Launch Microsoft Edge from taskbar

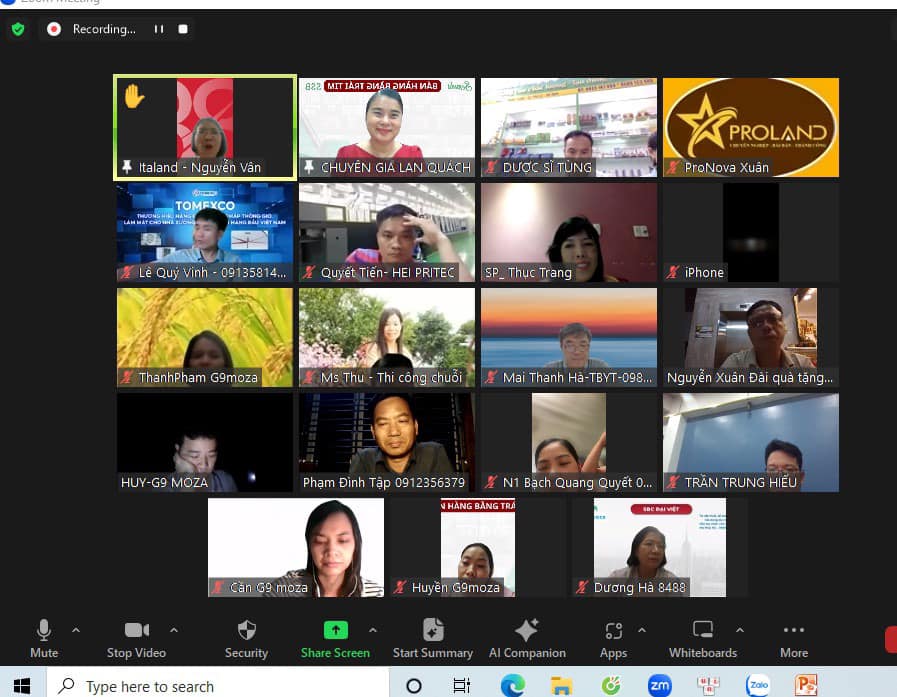click(513, 686)
